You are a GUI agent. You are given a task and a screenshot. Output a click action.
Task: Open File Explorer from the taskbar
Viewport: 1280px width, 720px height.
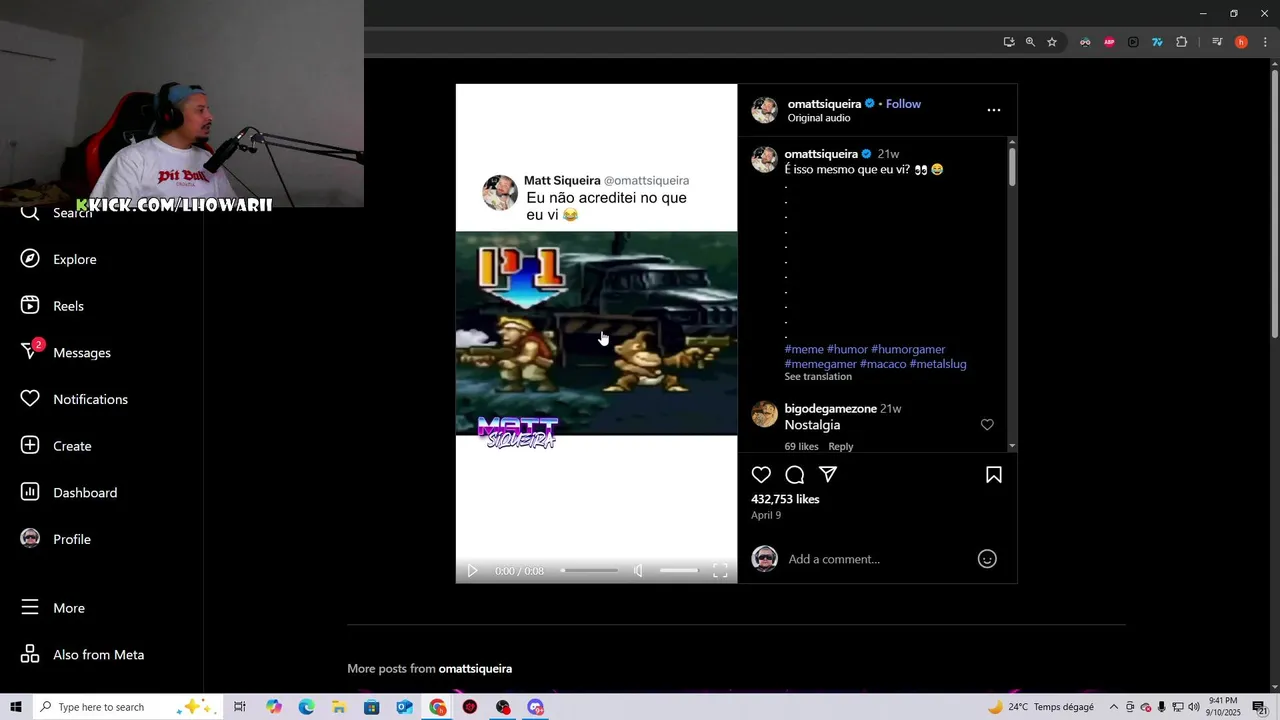(339, 707)
